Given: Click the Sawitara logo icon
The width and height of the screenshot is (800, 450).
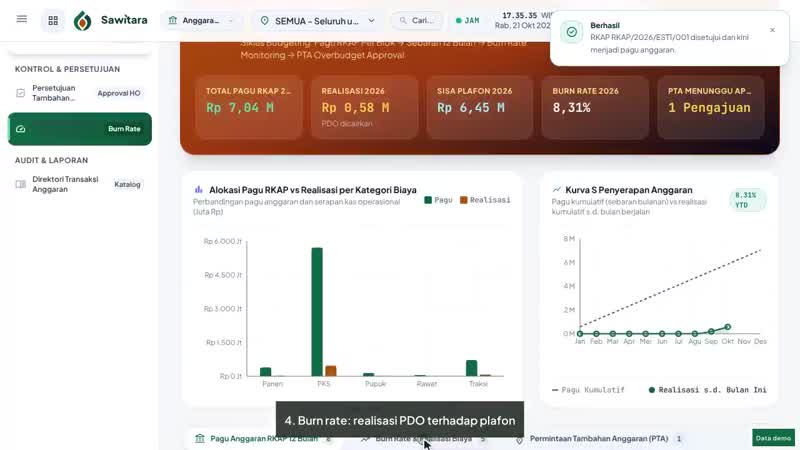Looking at the screenshot, I should click(83, 20).
